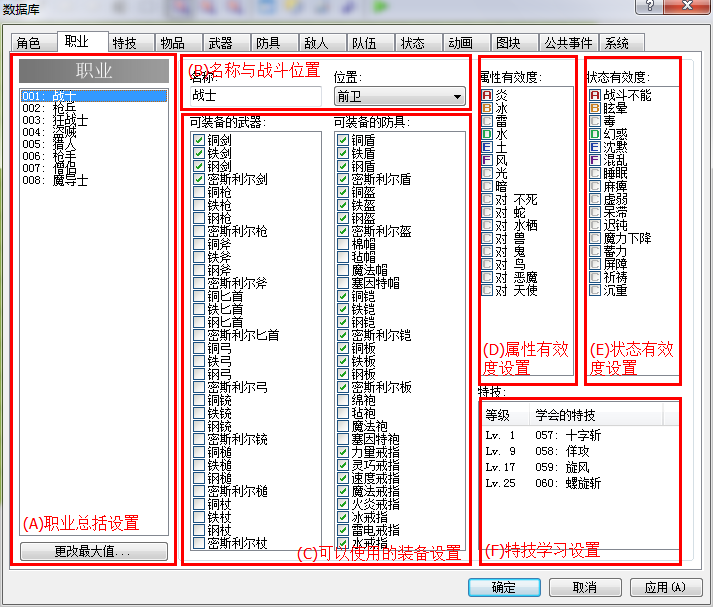Click the E rank icon beside 沈默
This screenshot has width=713, height=607.
point(595,147)
